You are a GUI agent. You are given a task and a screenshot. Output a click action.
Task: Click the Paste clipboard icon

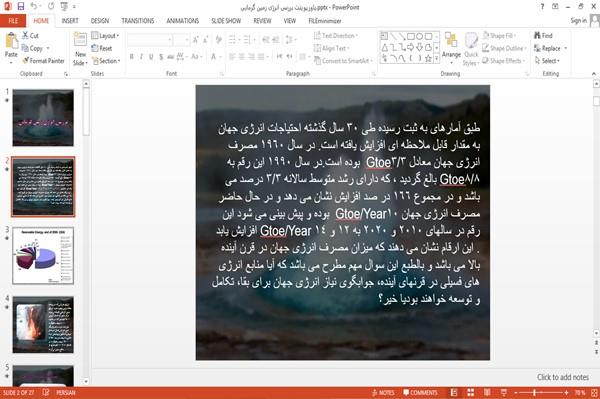click(x=11, y=41)
